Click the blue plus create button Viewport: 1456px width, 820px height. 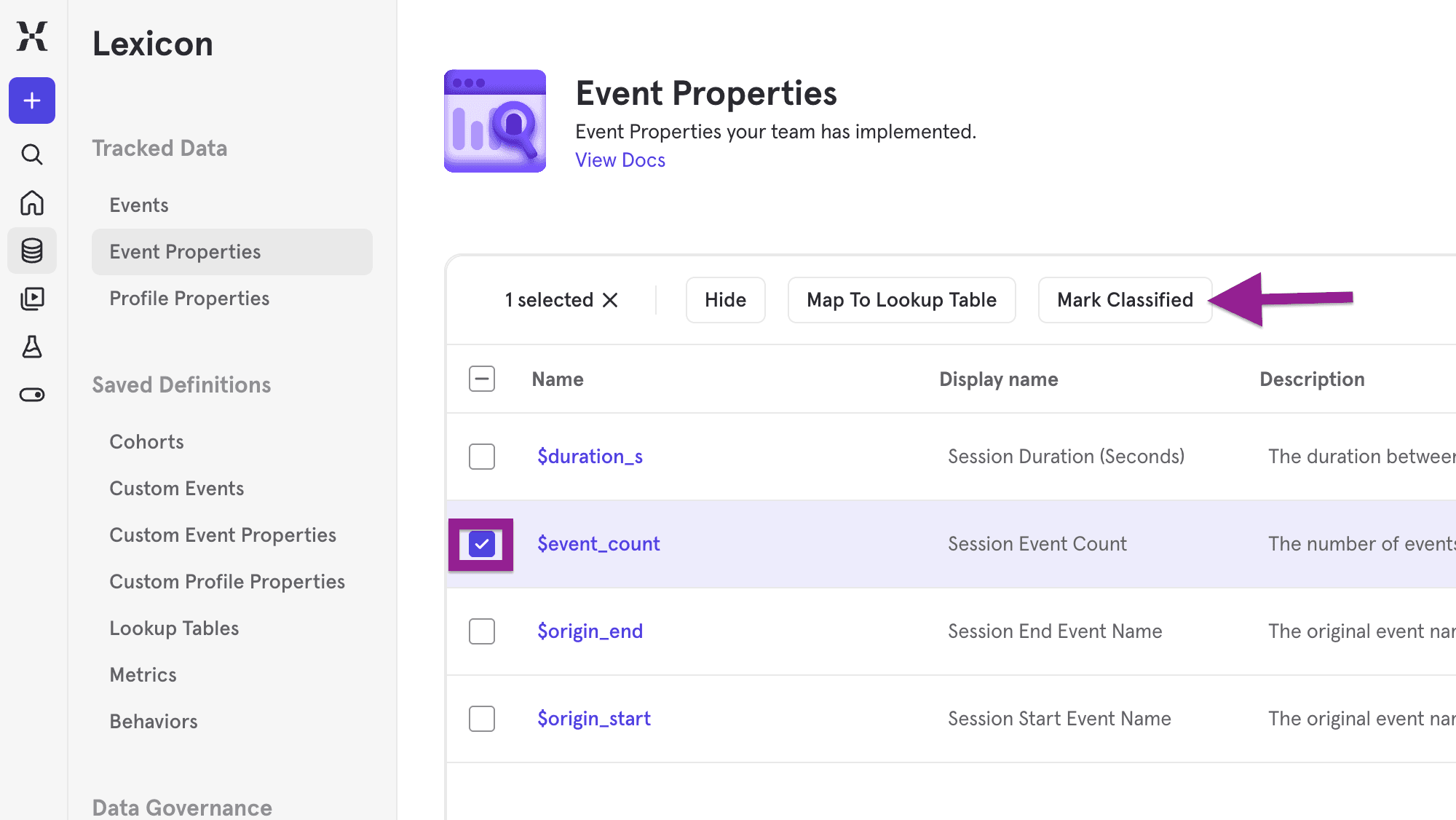point(32,100)
